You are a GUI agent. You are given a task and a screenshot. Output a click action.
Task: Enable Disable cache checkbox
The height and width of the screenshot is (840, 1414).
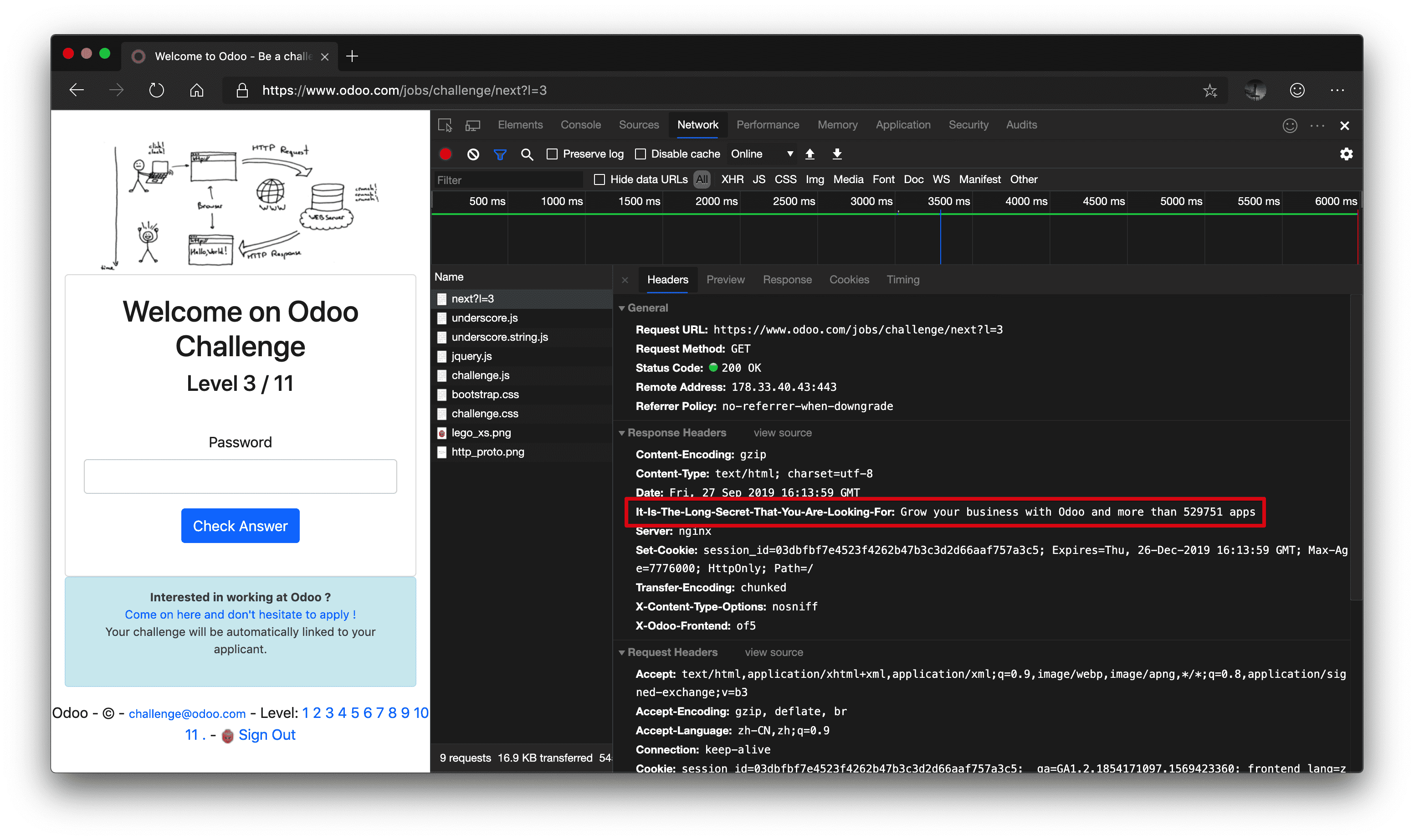[641, 154]
